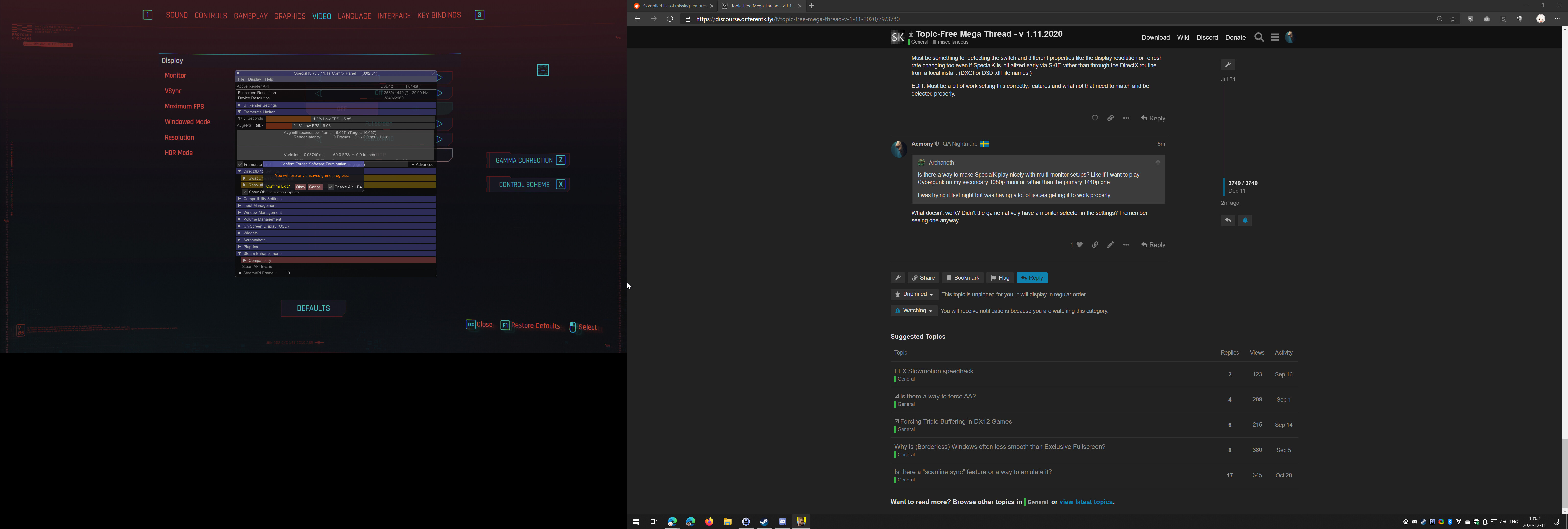Switch to Key Bindings settings tab
Viewport: 1568px width, 529px height.
[x=439, y=15]
